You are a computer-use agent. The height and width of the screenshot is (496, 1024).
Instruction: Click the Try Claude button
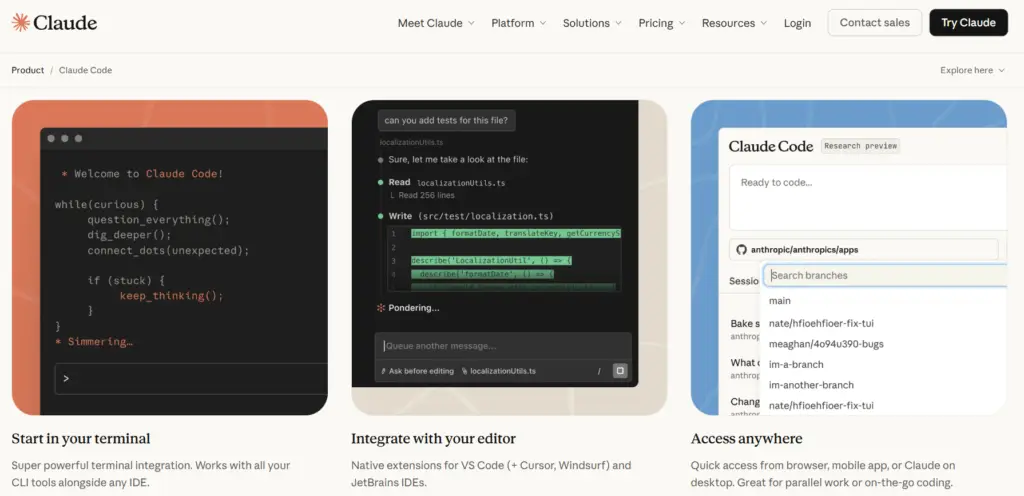pos(968,23)
